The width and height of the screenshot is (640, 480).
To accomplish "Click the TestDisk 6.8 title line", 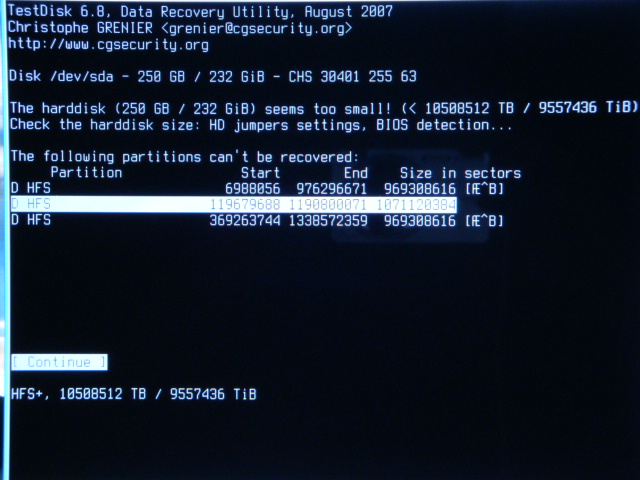I will pos(200,11).
